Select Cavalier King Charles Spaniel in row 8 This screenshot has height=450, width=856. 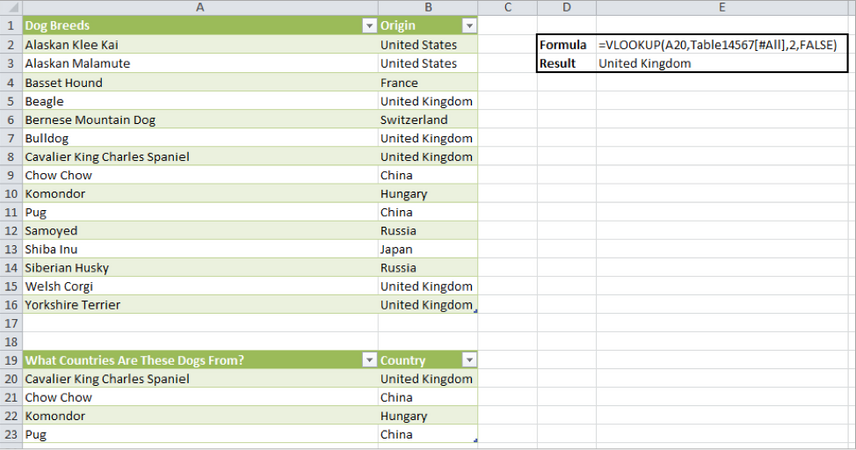tap(200, 157)
